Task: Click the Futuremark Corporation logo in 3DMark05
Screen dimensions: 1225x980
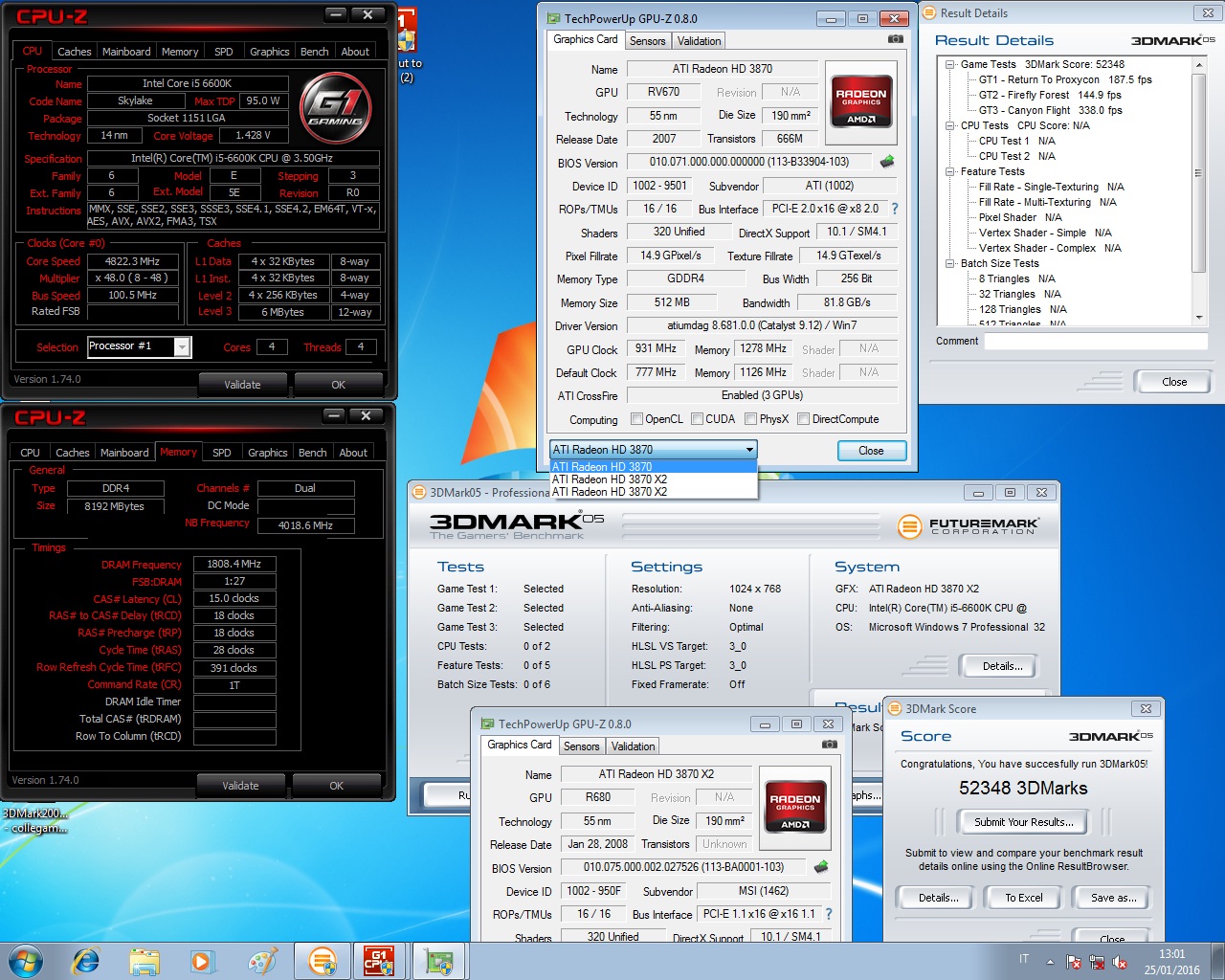Action: tap(969, 525)
